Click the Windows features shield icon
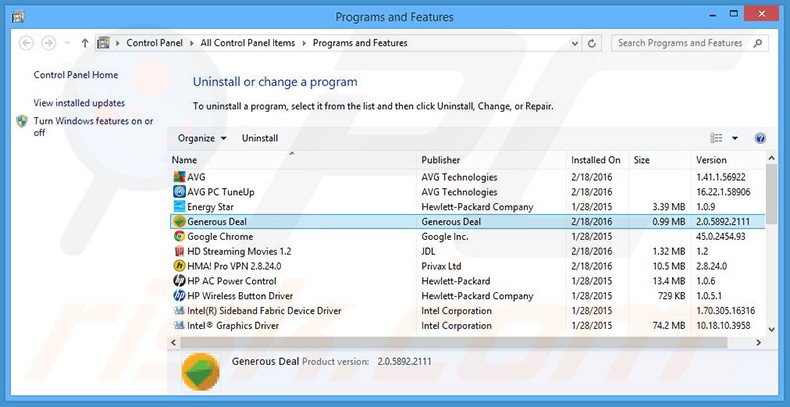Image resolution: width=790 pixels, height=407 pixels. coord(22,121)
